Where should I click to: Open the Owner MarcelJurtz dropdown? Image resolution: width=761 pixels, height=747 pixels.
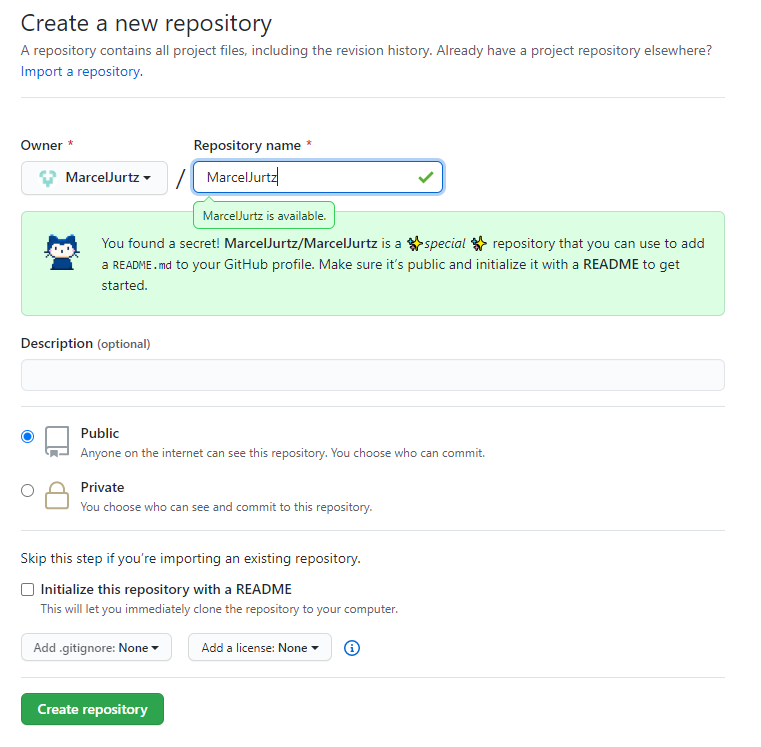94,178
